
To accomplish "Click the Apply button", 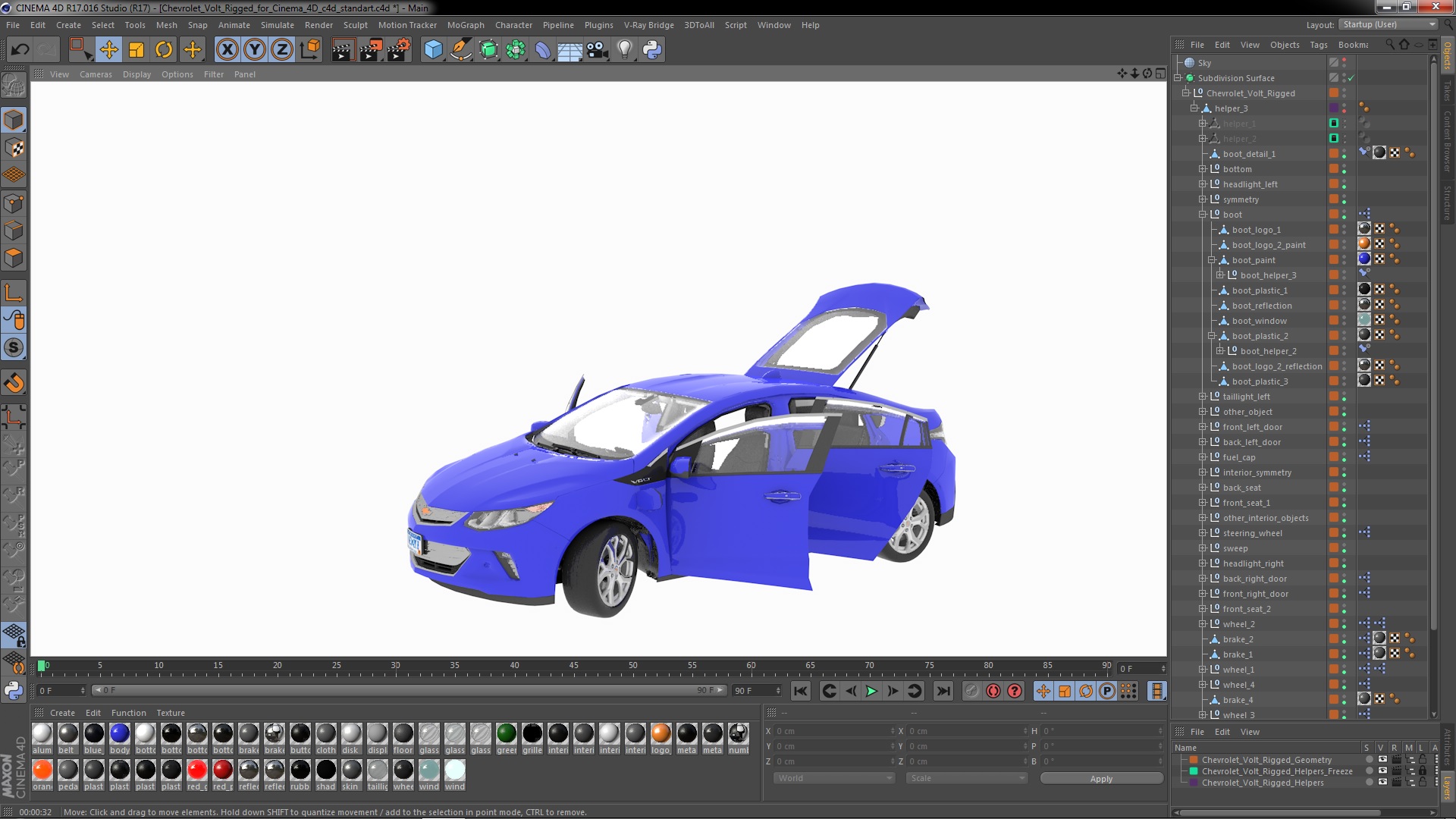I will tap(1101, 779).
